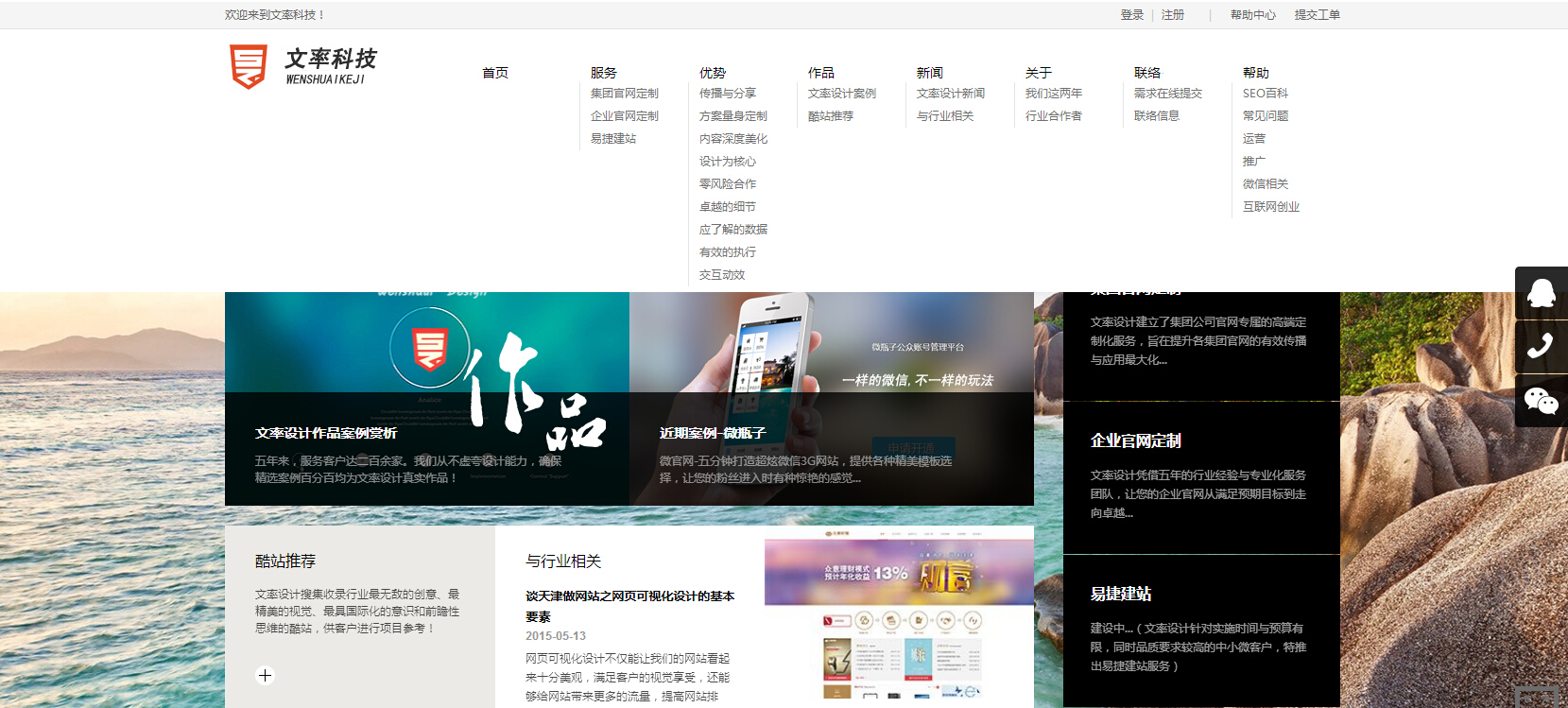Click the 文率科技 logo
Image resolution: width=1568 pixels, height=708 pixels.
point(302,66)
